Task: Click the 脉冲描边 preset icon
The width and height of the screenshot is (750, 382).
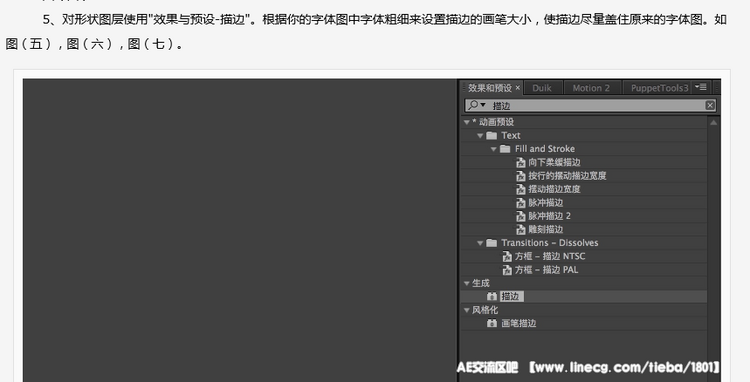Action: (x=521, y=203)
